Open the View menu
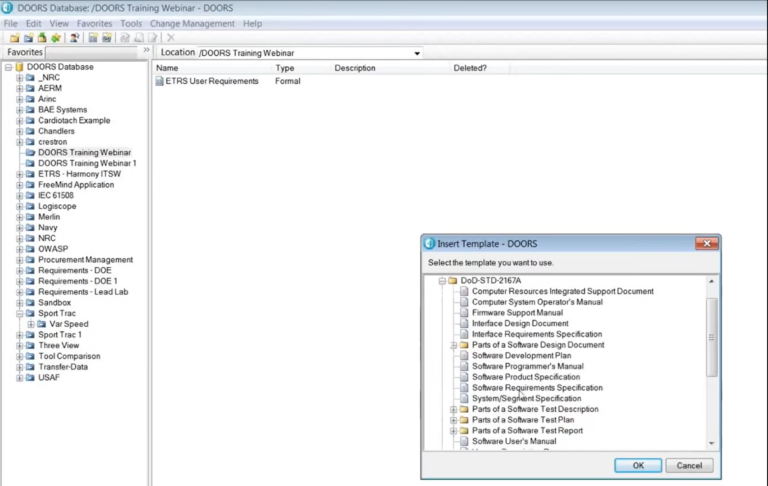 [59, 24]
